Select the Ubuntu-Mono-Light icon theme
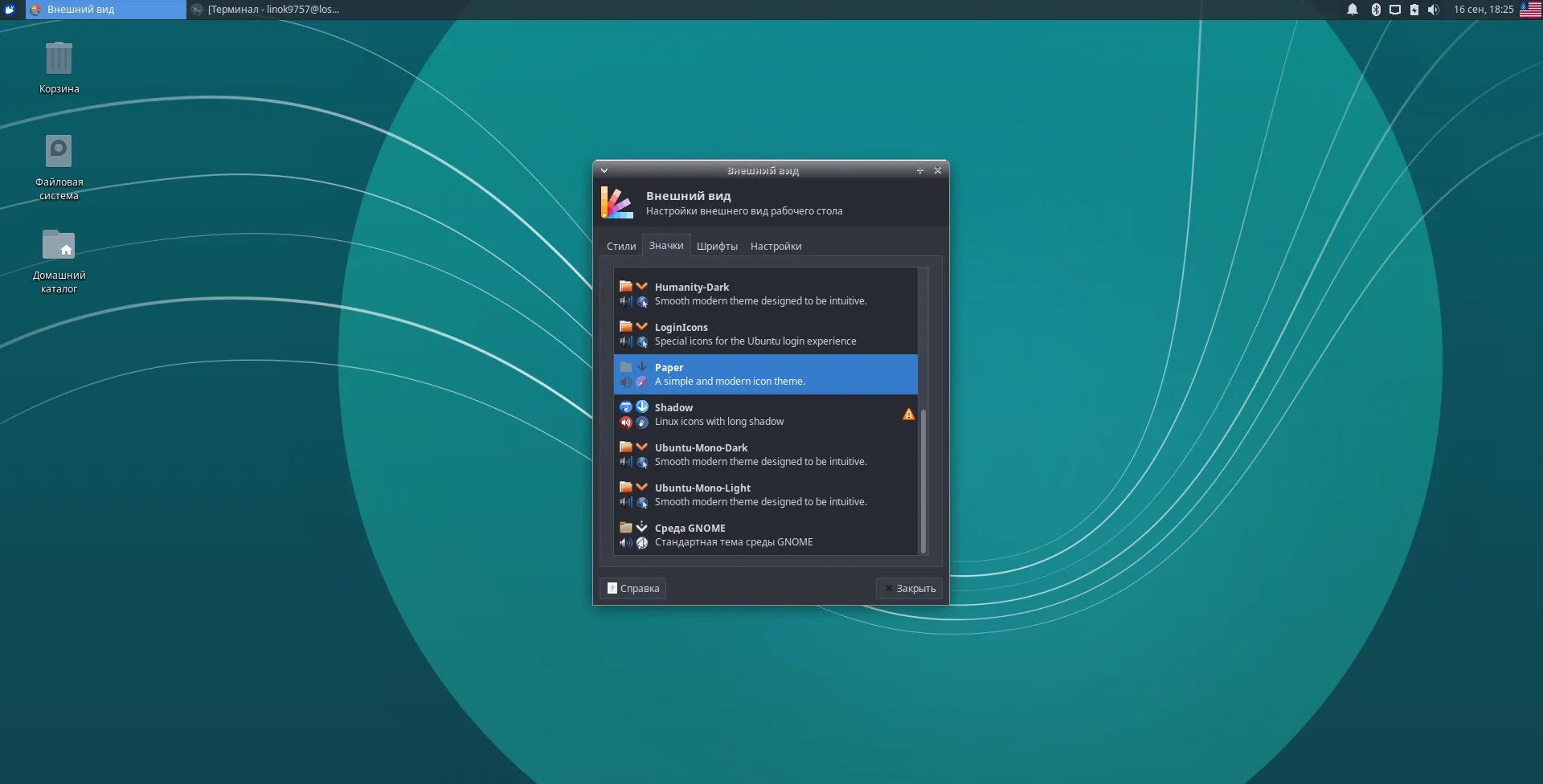The image size is (1543, 784). (766, 495)
